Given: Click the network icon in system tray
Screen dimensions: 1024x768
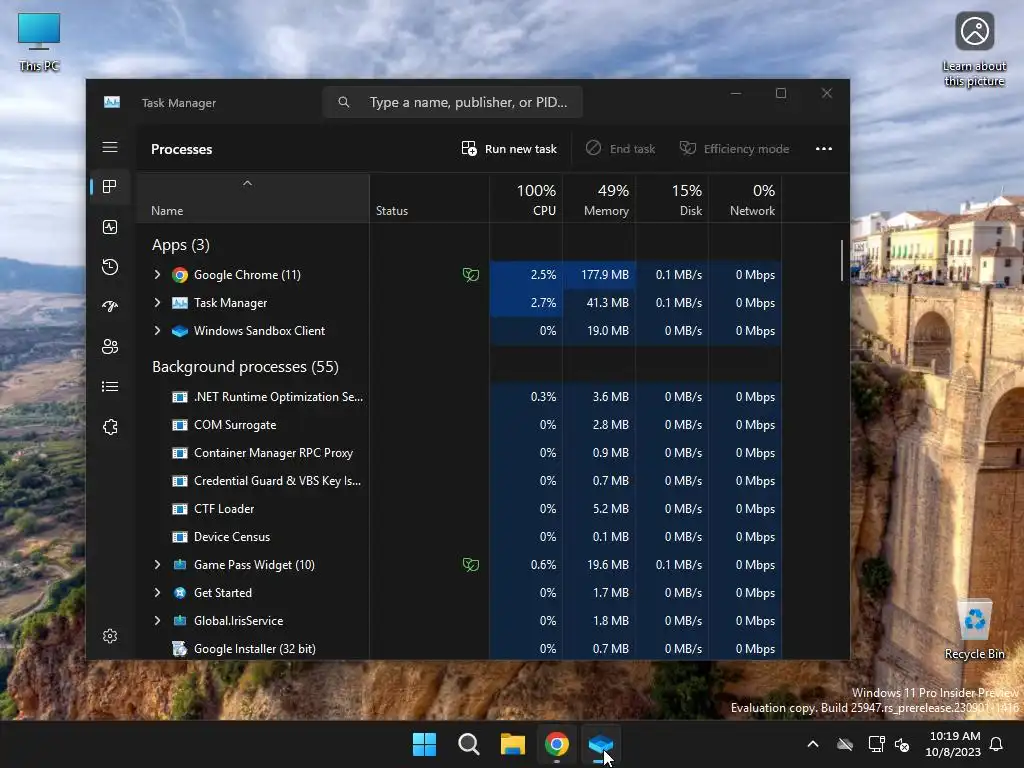Looking at the screenshot, I should 876,744.
